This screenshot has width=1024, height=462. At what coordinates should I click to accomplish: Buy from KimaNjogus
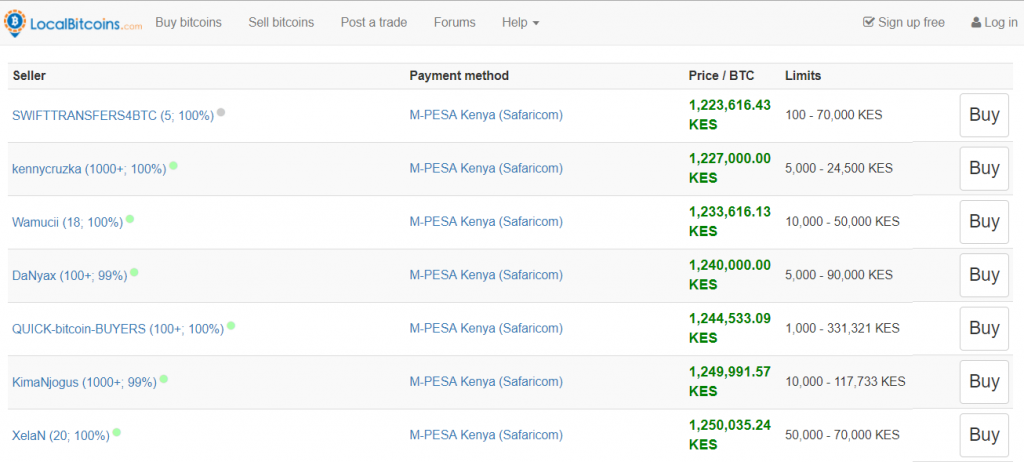[x=984, y=382]
